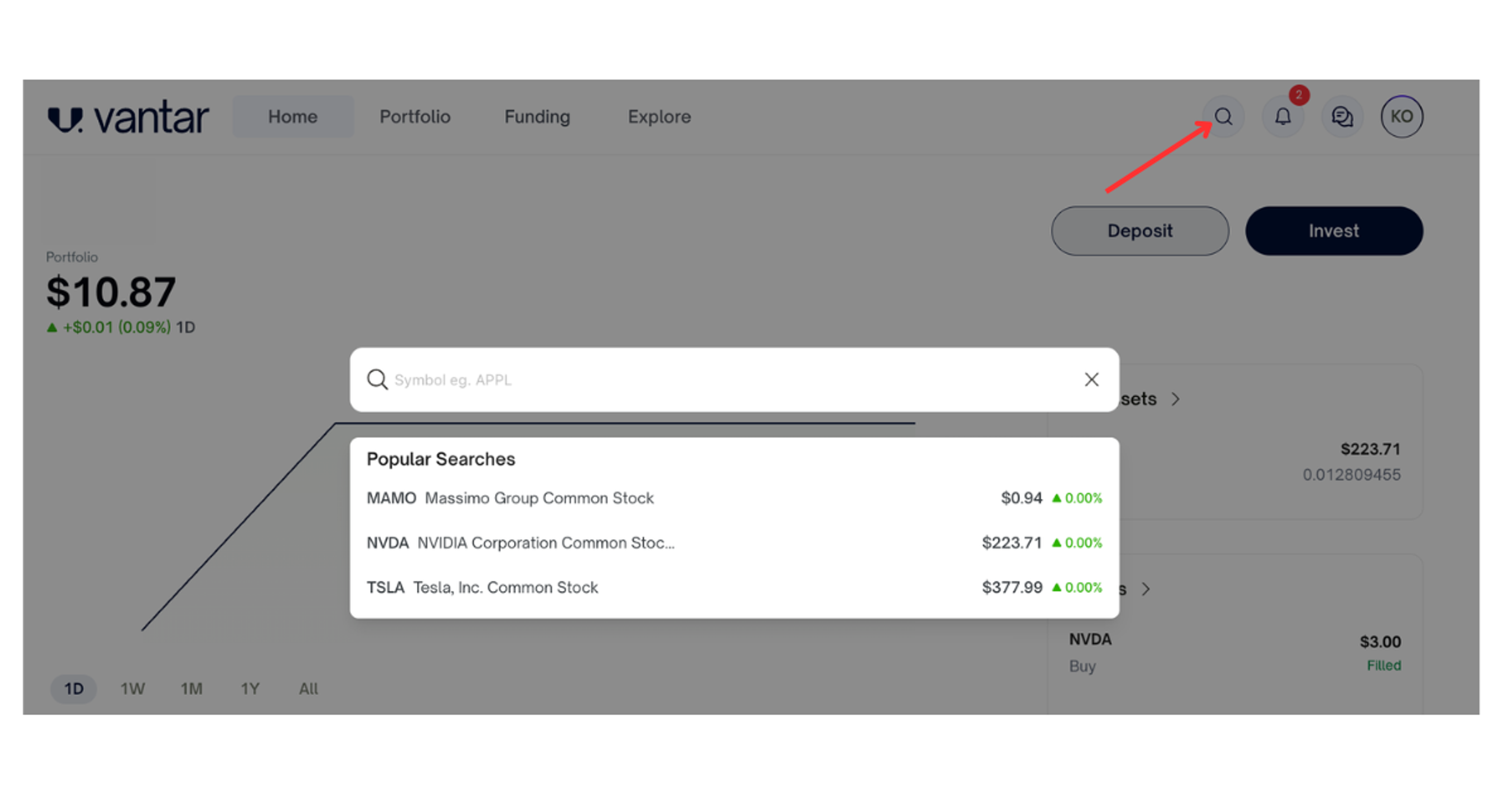This screenshot has height=794, width=1512.
Task: Click the Filled order status
Action: coord(1384,665)
